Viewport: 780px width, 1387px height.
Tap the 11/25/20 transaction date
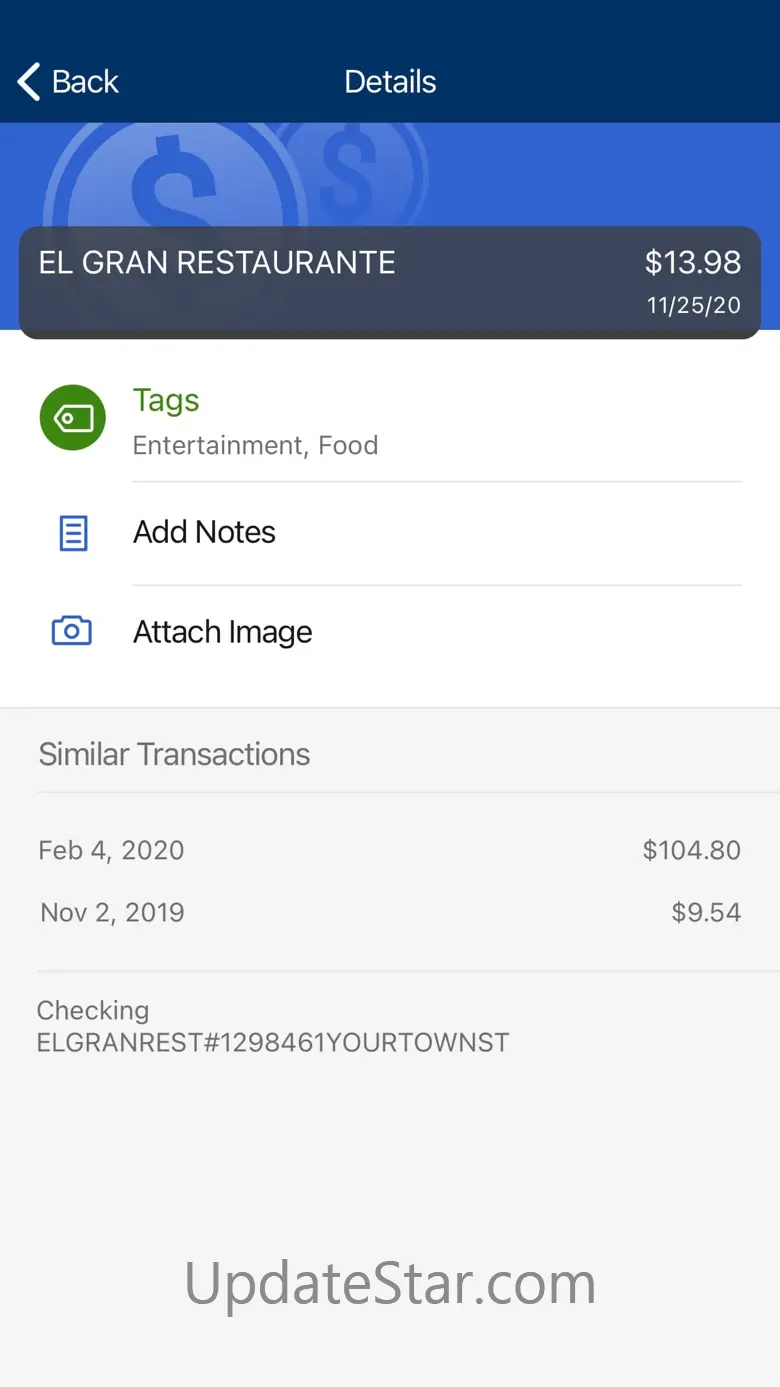[x=693, y=306]
